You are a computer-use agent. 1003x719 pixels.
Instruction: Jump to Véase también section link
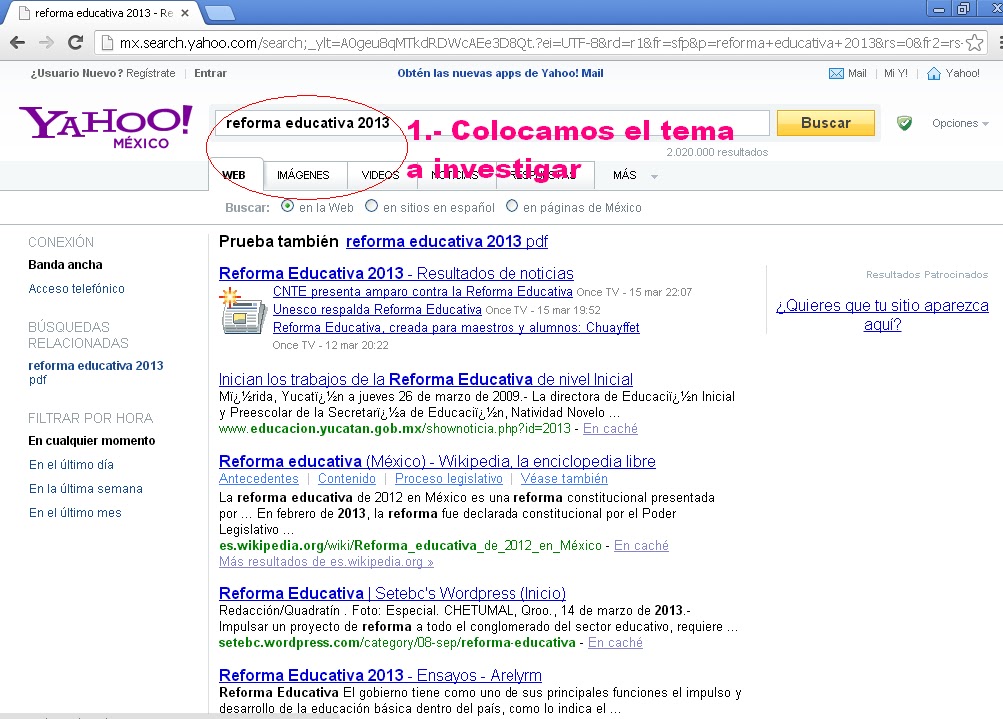564,478
